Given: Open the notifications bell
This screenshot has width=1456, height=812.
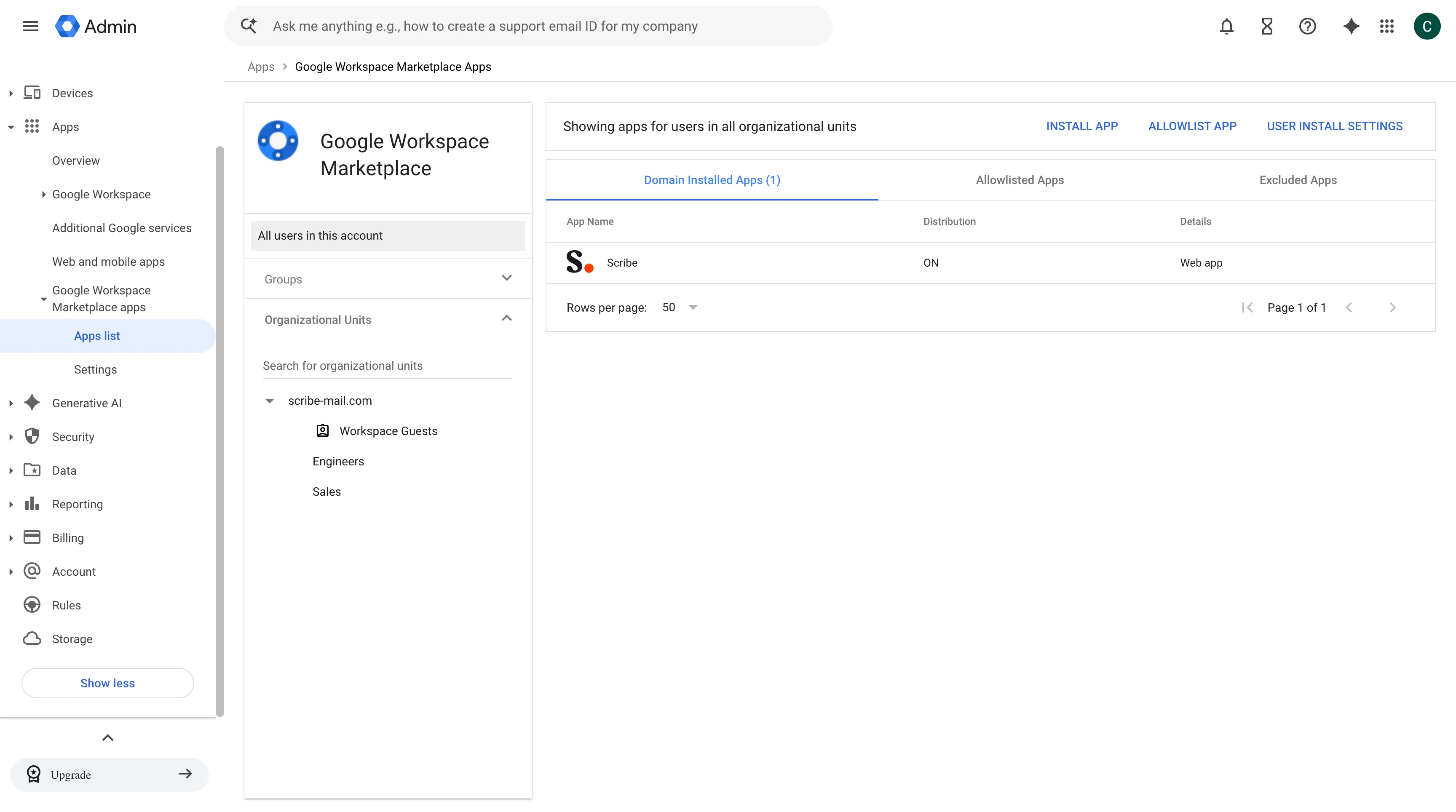Looking at the screenshot, I should (x=1226, y=26).
